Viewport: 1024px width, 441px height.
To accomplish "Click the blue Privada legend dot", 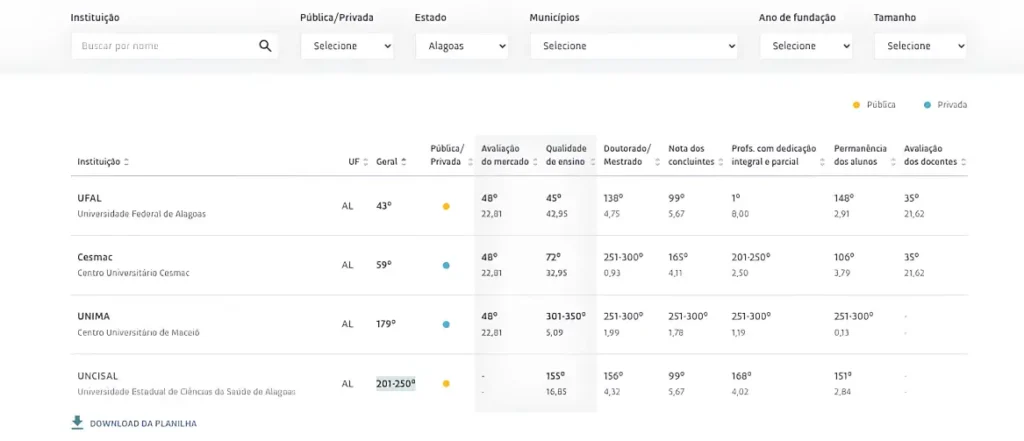I will (928, 105).
